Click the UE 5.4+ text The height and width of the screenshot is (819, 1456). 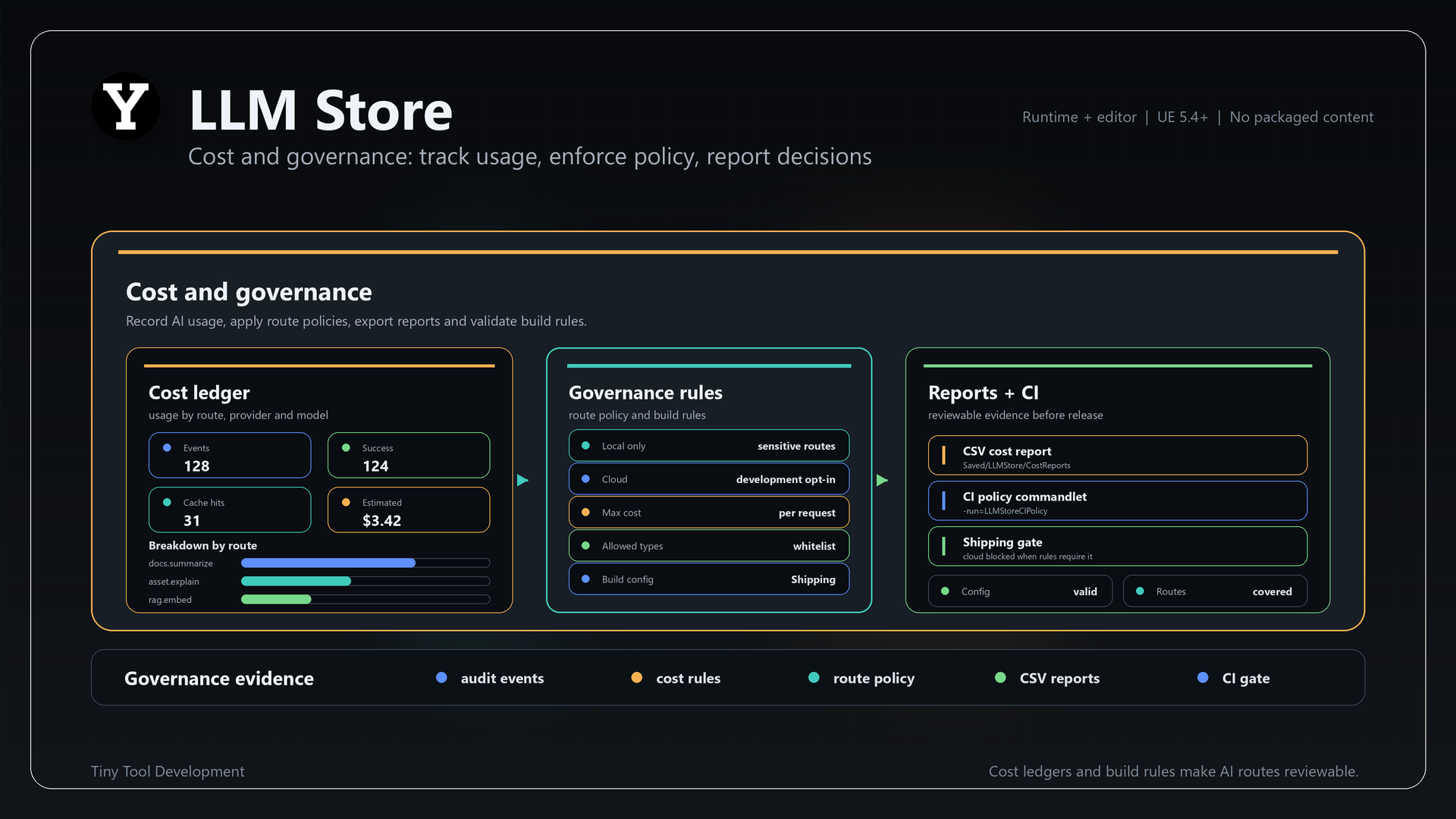click(x=1182, y=117)
